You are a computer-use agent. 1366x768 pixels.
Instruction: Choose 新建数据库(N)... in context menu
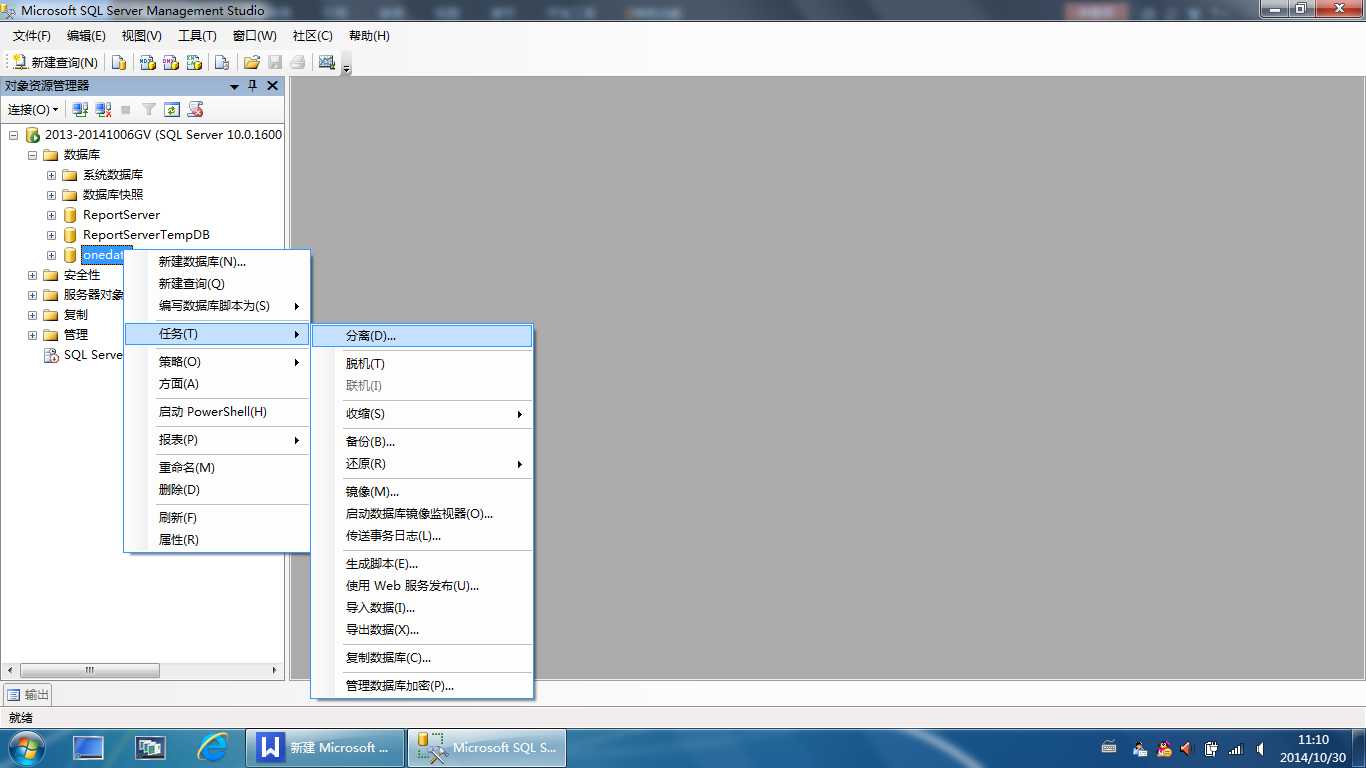click(216, 262)
